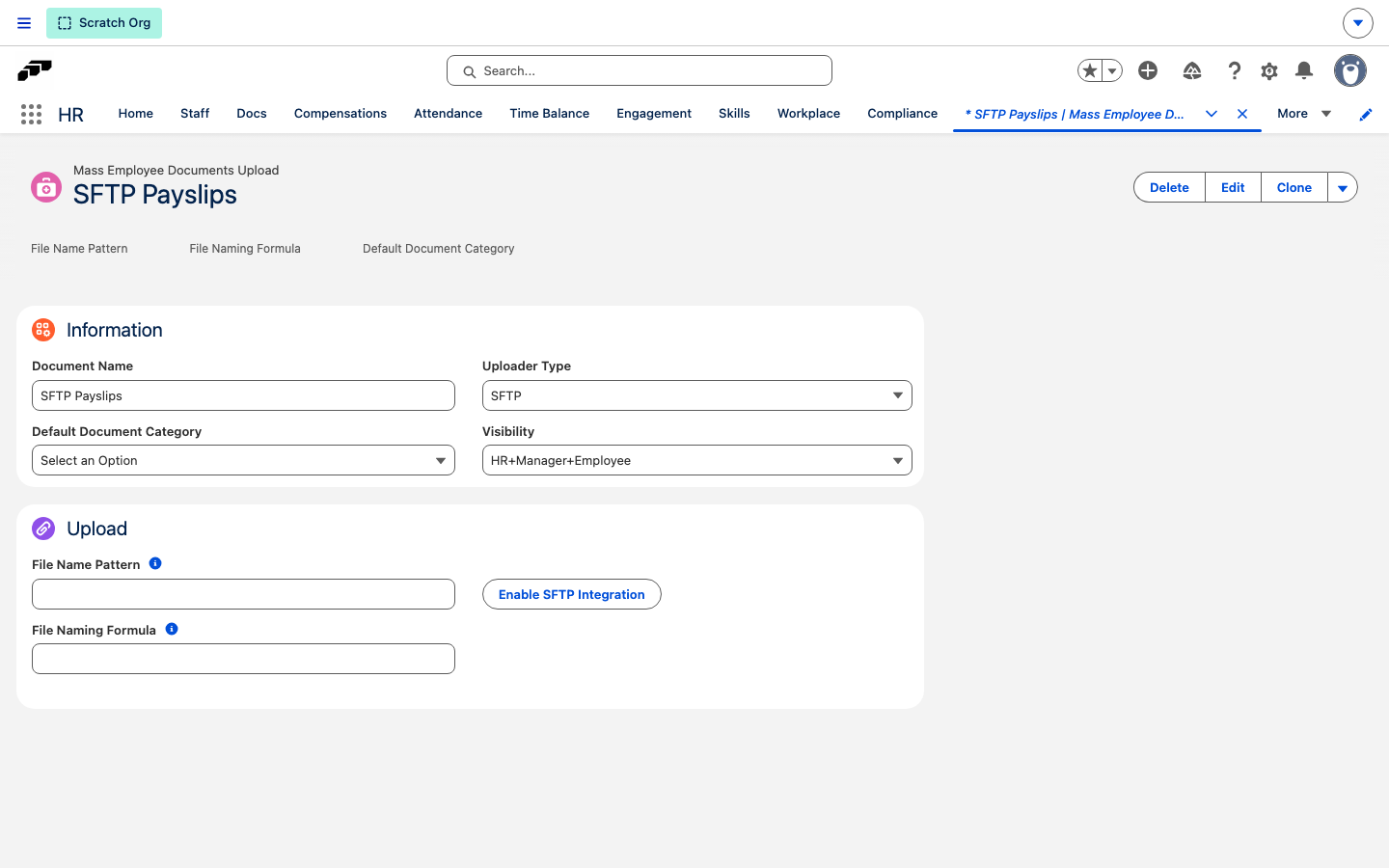This screenshot has height=868, width=1389.
Task: Click the Scratch Org badge
Action: click(x=104, y=23)
